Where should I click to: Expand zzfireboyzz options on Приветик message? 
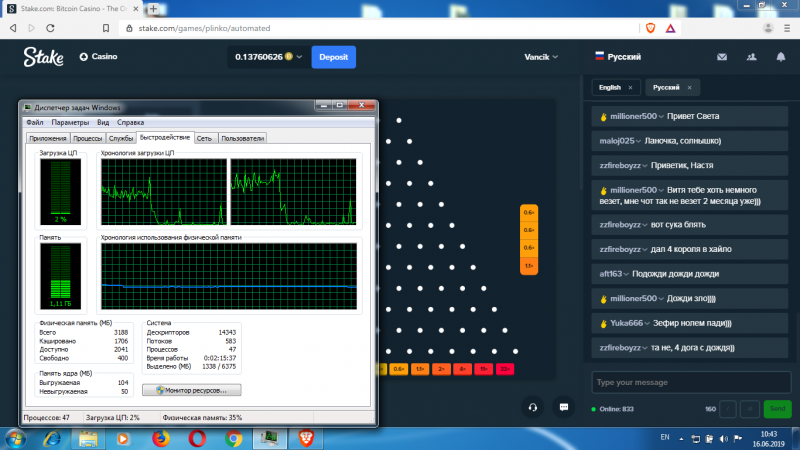coord(645,166)
